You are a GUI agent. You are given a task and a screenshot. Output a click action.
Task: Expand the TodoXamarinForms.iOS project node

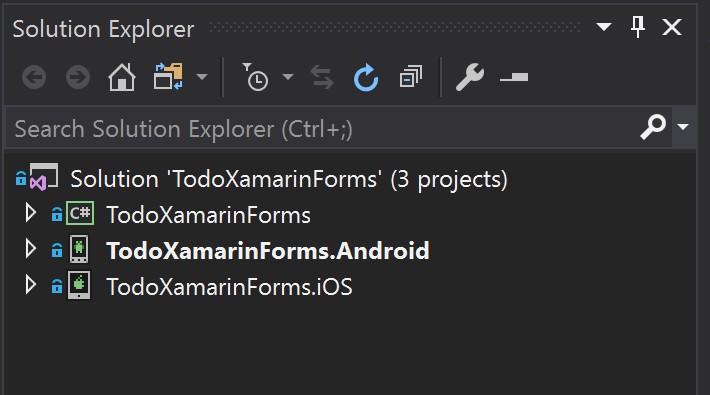(30, 285)
